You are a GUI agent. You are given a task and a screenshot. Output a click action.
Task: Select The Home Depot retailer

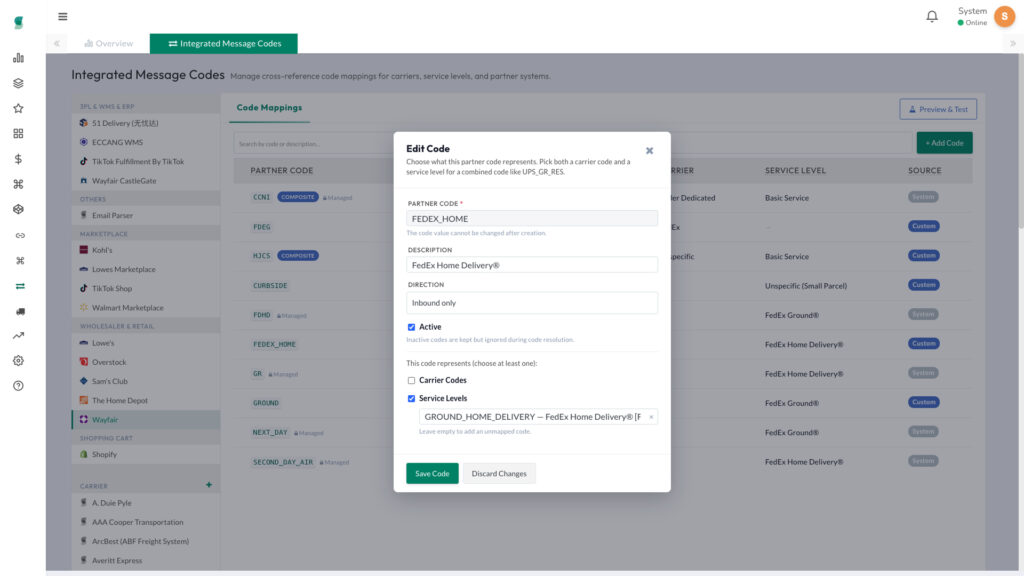point(146,400)
